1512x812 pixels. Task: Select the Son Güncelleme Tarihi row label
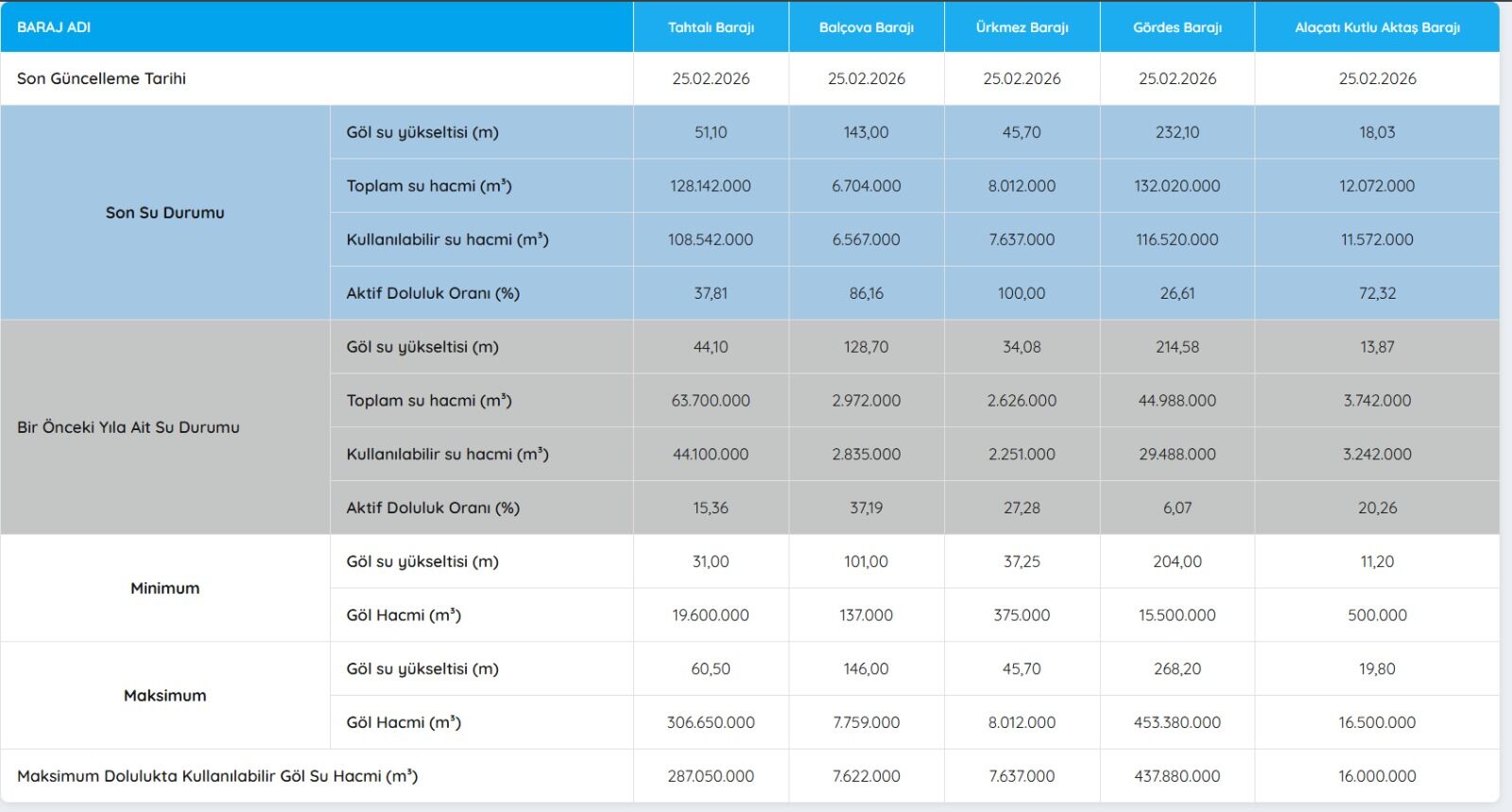(101, 78)
